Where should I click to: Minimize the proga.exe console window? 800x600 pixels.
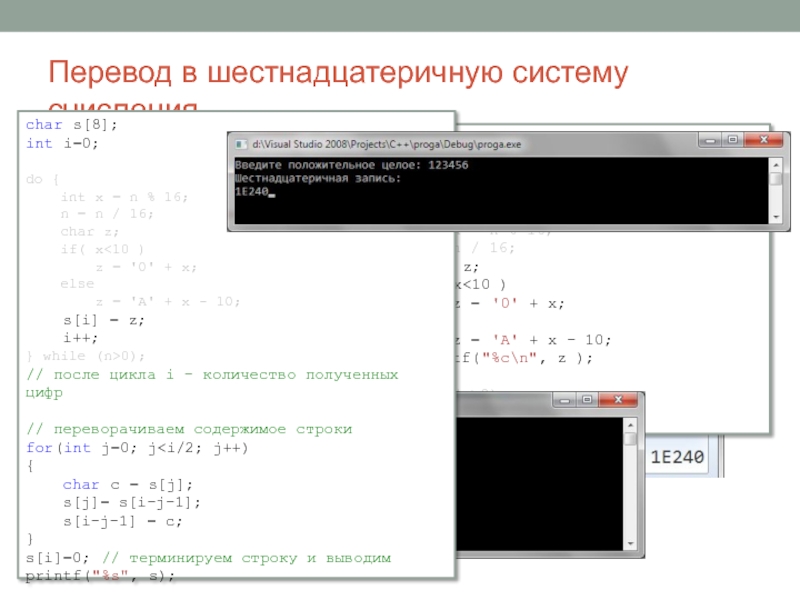(x=710, y=140)
